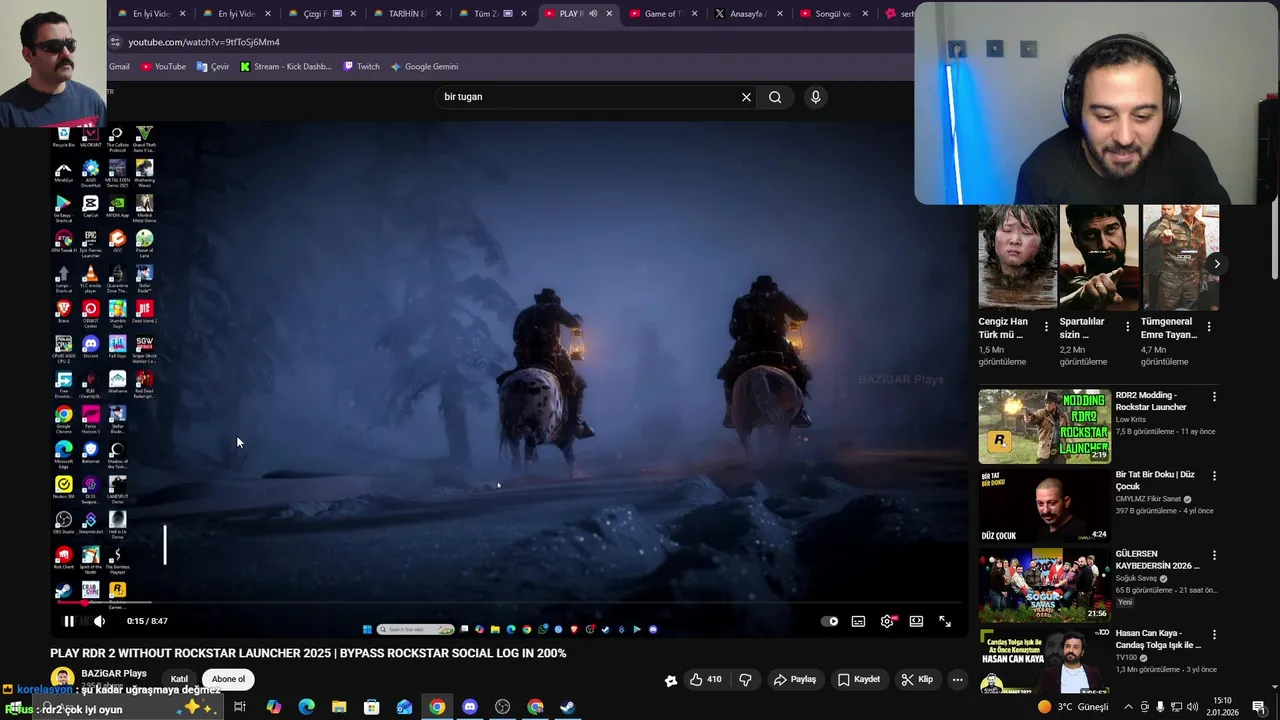Switch to the Çizgi F browser tab
Screen dimensions: 1280x720
pos(323,14)
